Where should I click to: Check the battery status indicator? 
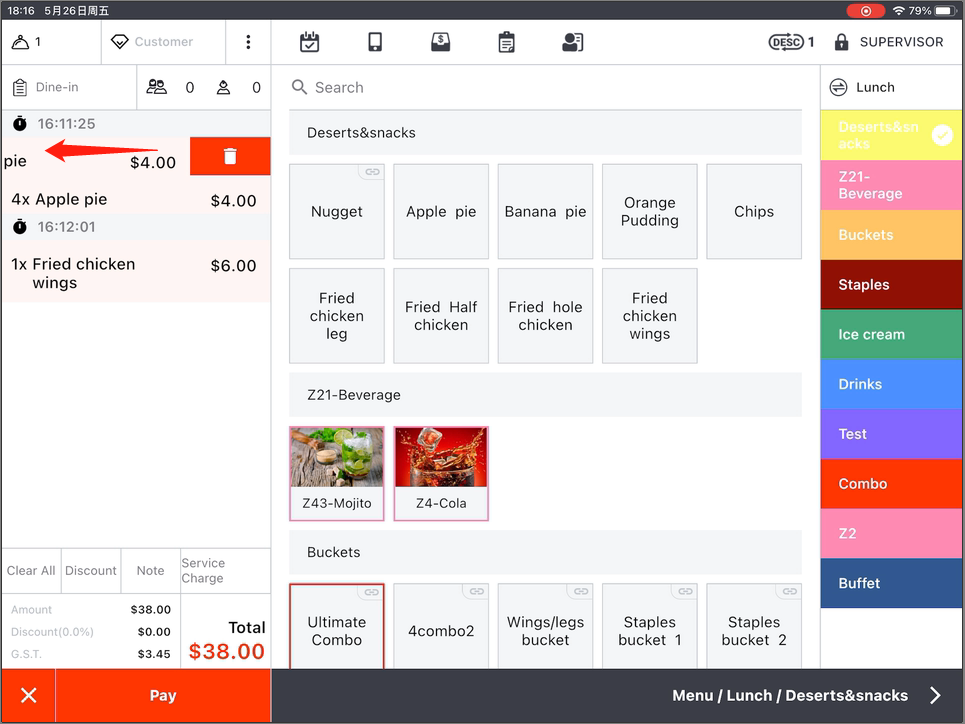(945, 10)
